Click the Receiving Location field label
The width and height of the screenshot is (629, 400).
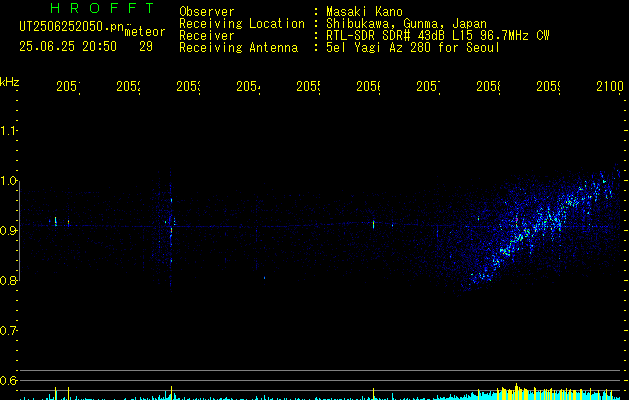point(242,24)
